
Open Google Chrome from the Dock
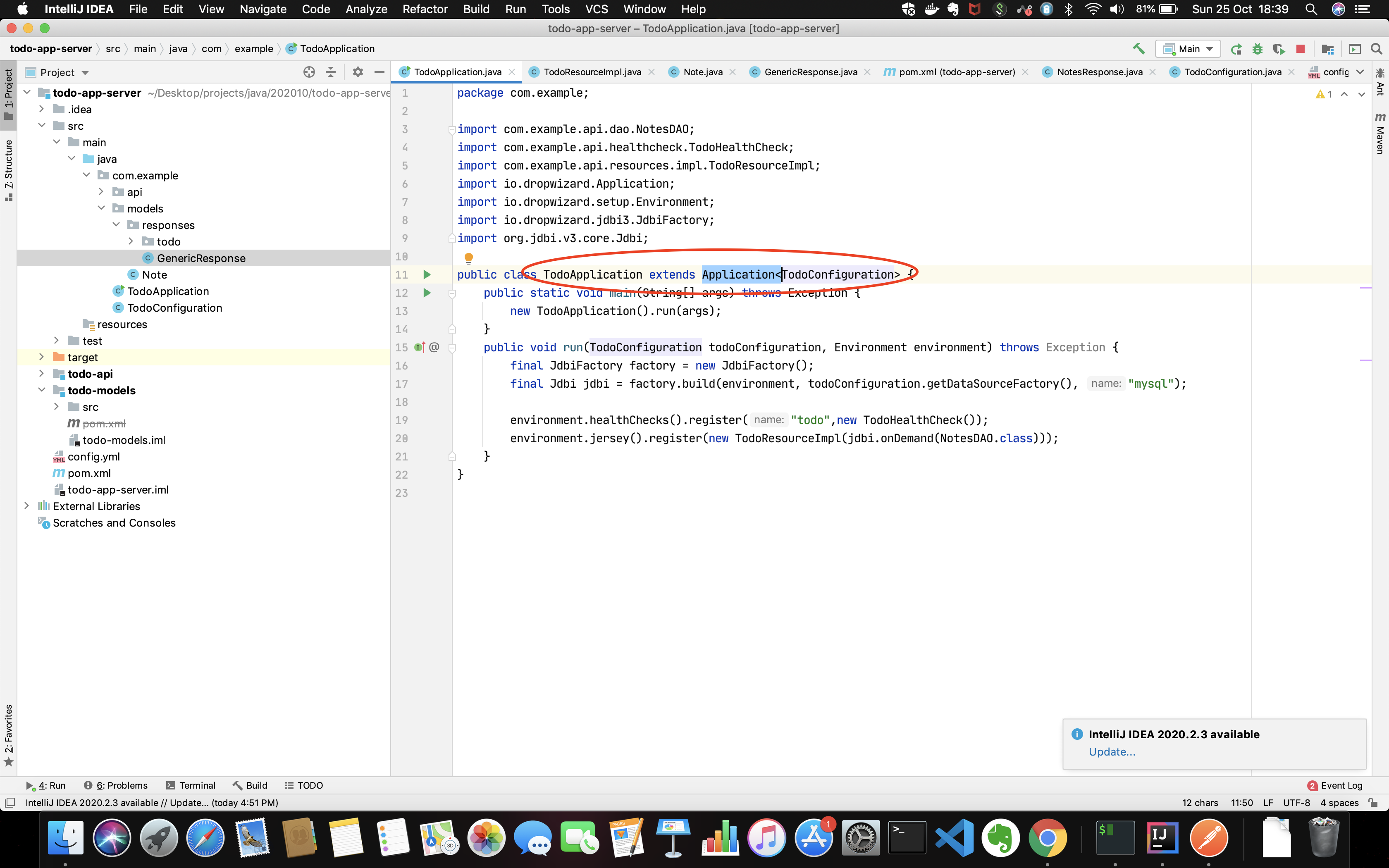click(x=1048, y=837)
